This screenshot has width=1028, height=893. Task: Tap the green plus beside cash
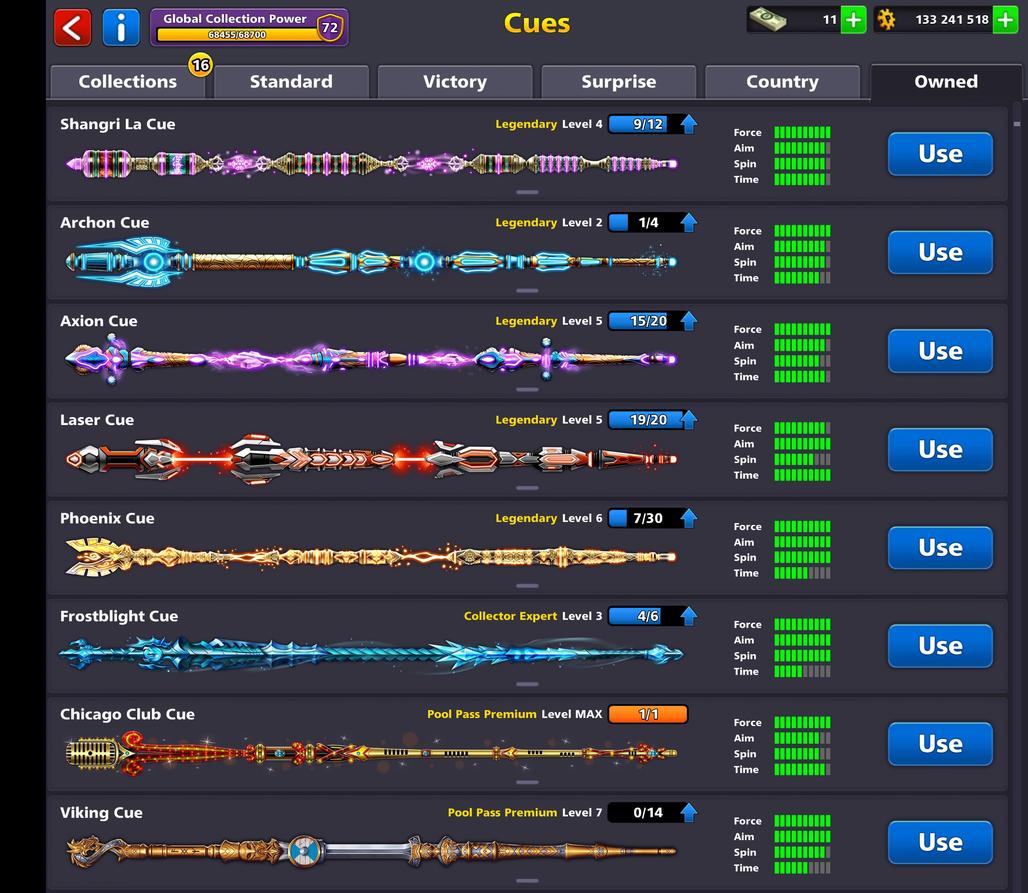pos(853,20)
